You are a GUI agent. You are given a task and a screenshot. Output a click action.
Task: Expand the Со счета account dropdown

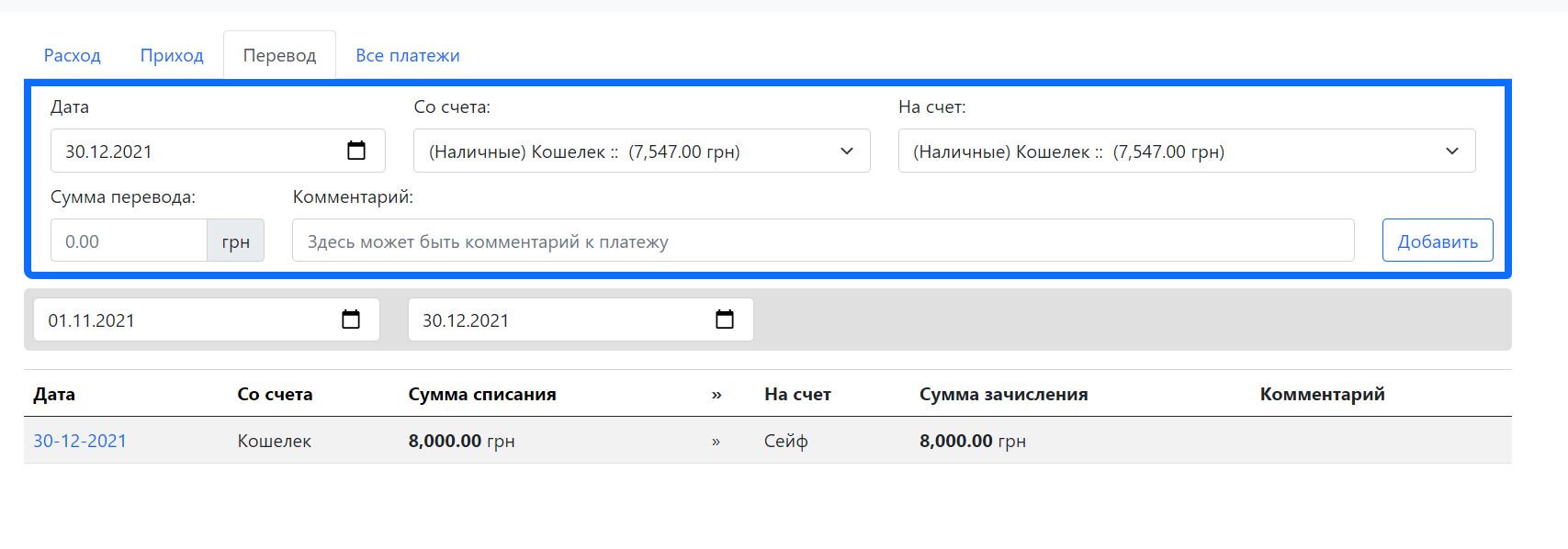641,151
